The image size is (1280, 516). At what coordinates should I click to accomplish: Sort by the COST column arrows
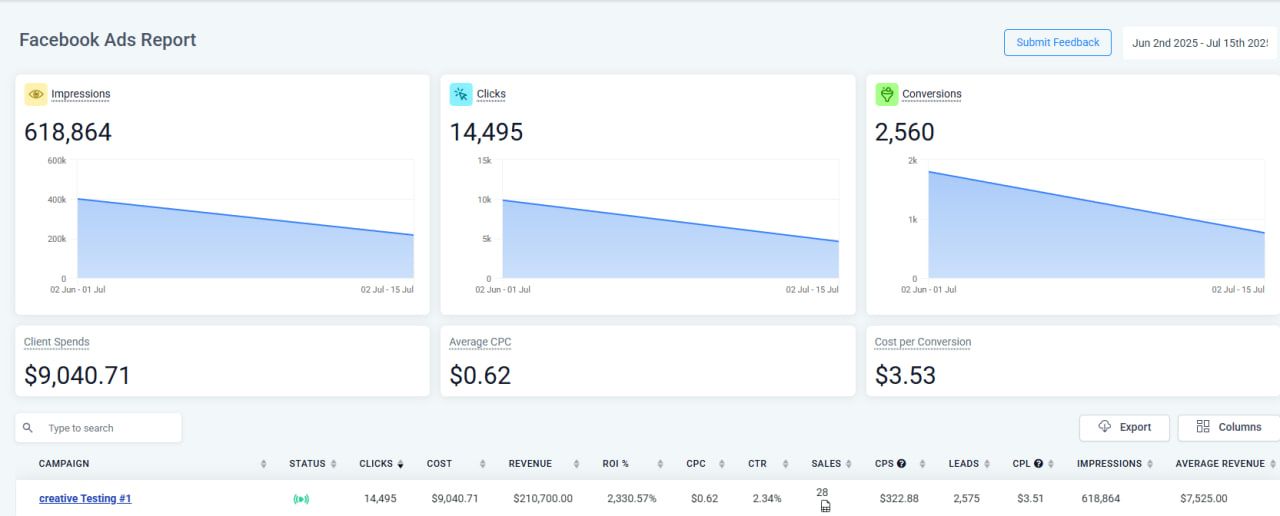[483, 464]
